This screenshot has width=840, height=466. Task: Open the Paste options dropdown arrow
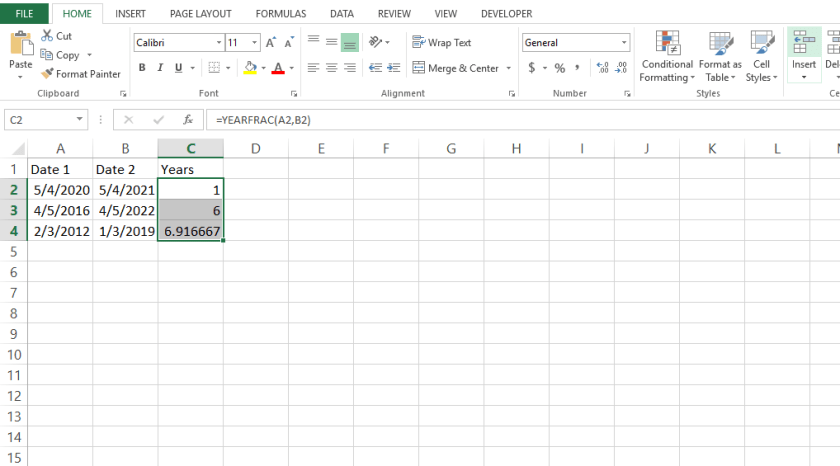(20, 77)
